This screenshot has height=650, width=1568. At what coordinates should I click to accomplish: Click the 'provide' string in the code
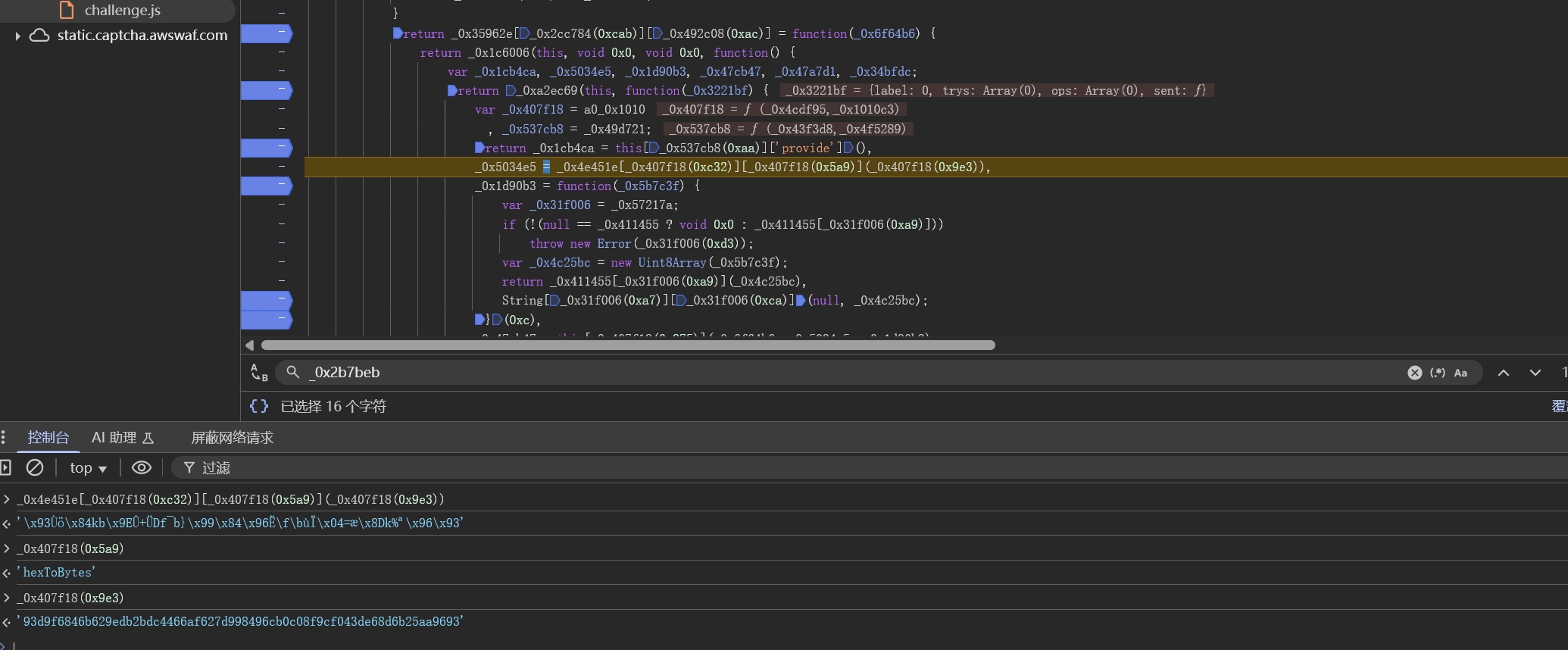click(806, 148)
